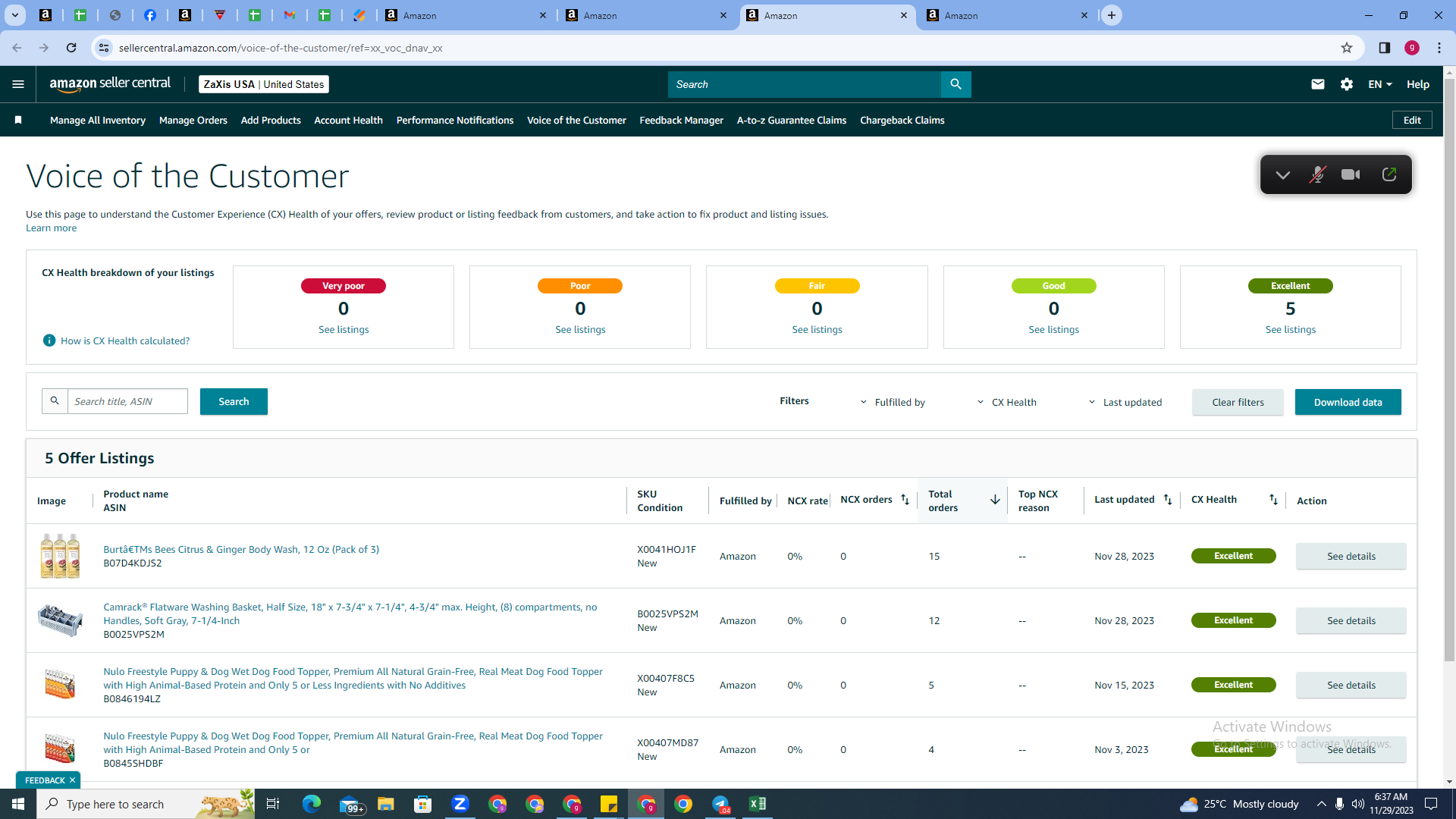Click the bookmark flag icon in navigation bar
Viewport: 1456px width, 819px height.
(18, 120)
